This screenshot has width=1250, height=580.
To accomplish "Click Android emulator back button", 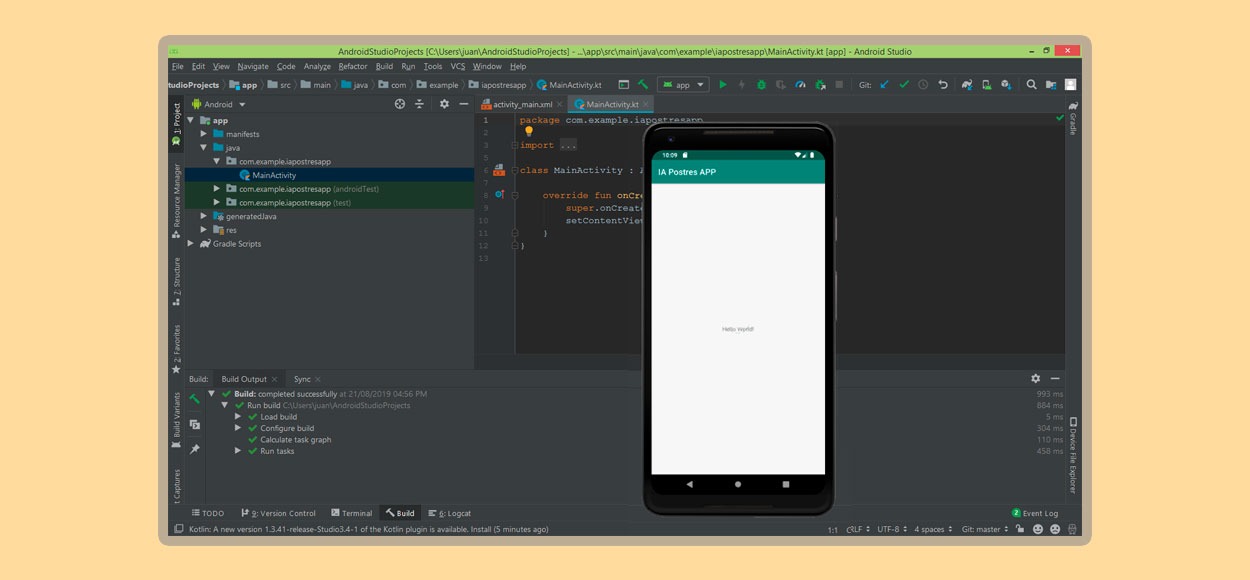I will coord(689,484).
